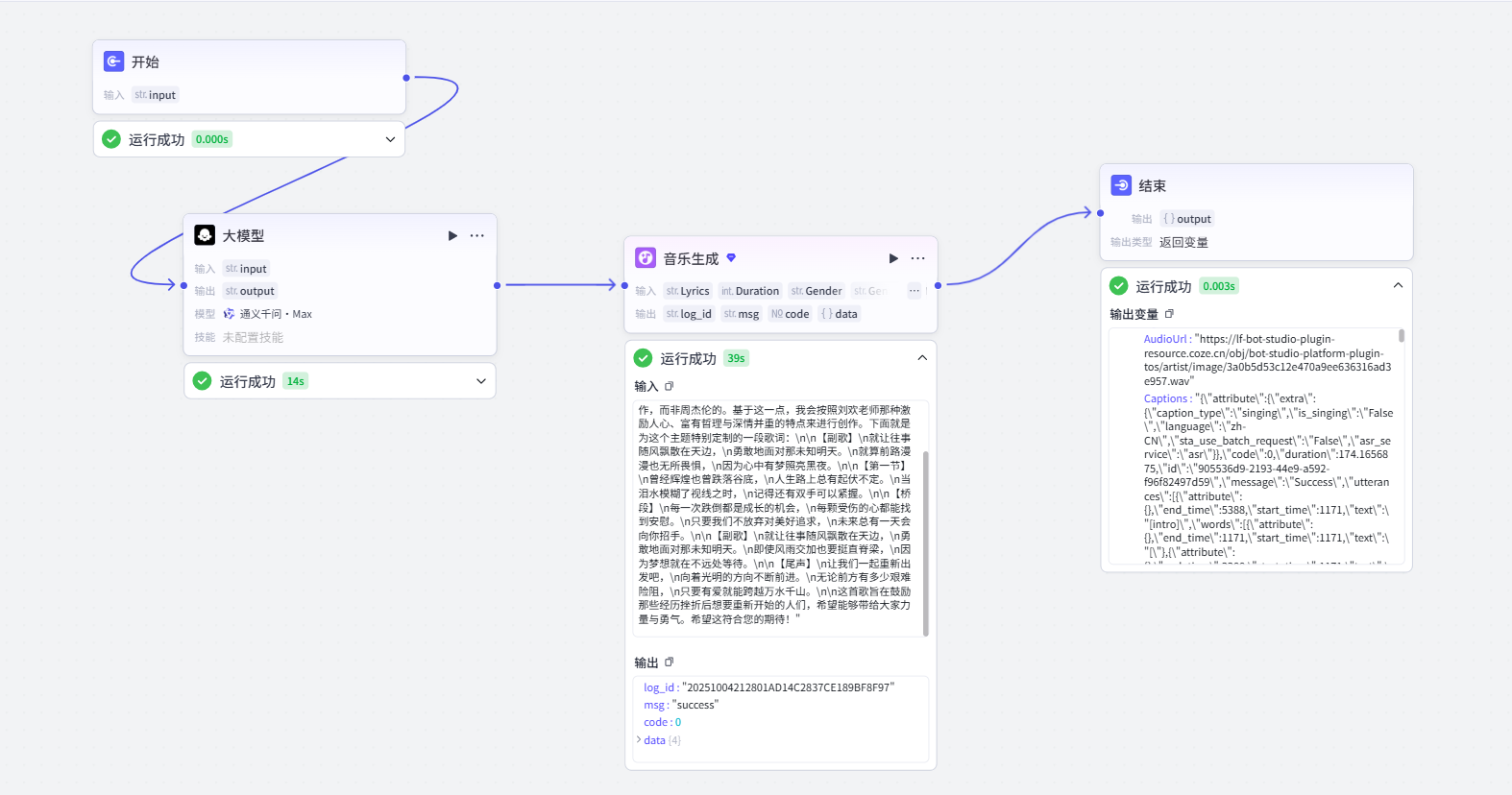Click the 大模型 node output port
1512x795 pixels.
[497, 285]
